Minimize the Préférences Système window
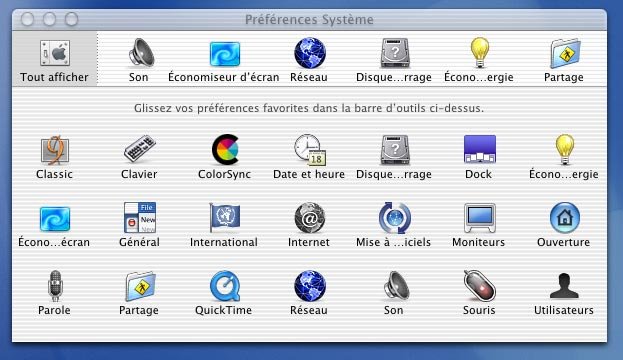The height and width of the screenshot is (360, 623). [x=49, y=19]
